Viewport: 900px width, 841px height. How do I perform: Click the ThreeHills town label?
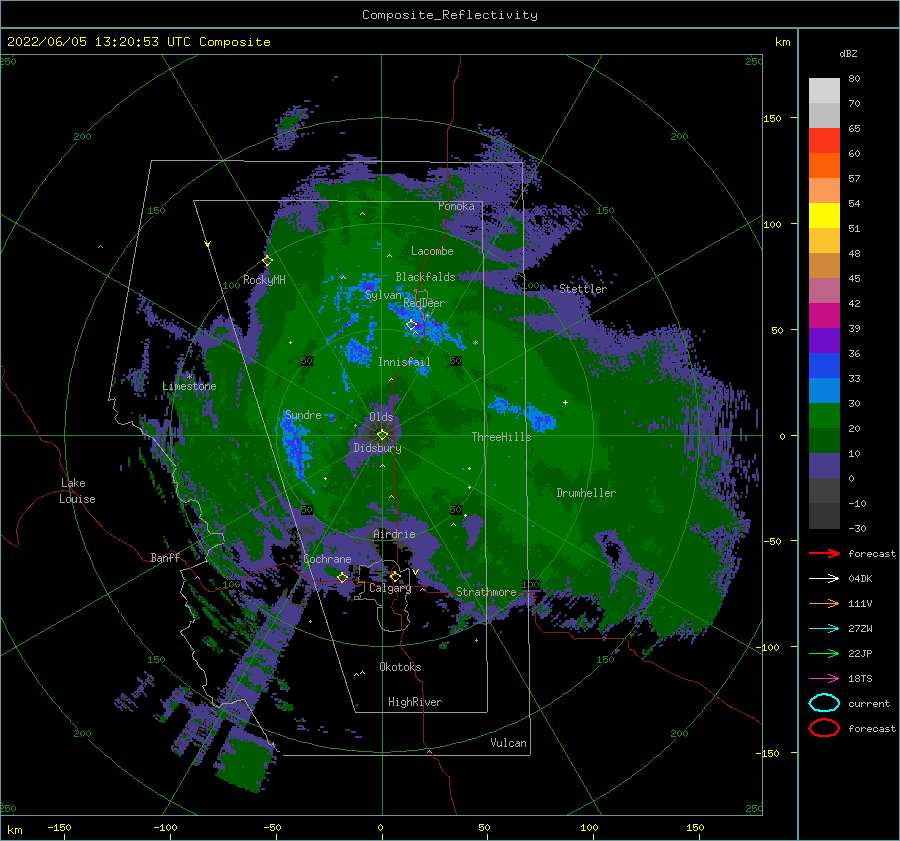coord(501,437)
